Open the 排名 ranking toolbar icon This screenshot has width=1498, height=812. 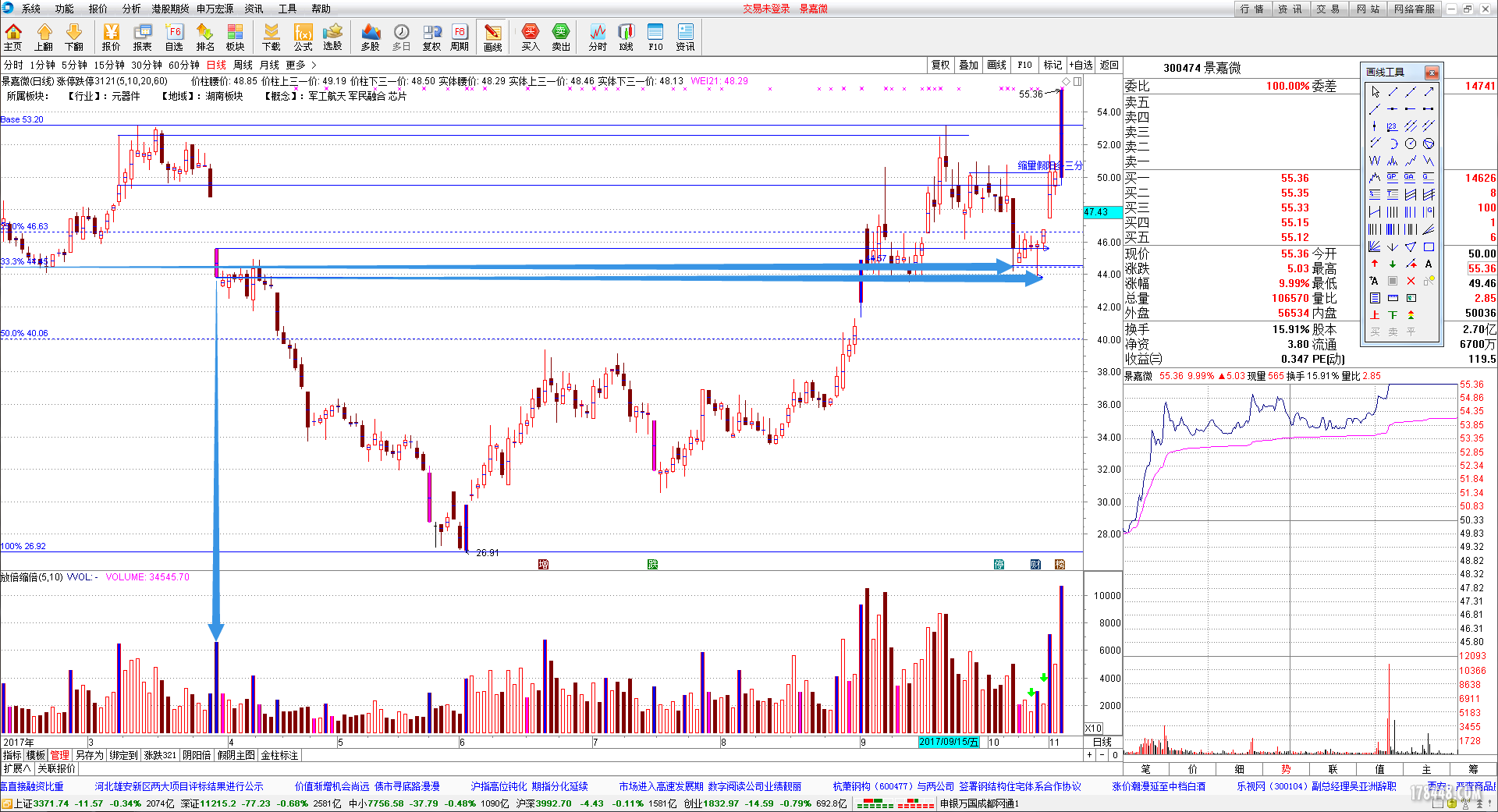pos(205,37)
